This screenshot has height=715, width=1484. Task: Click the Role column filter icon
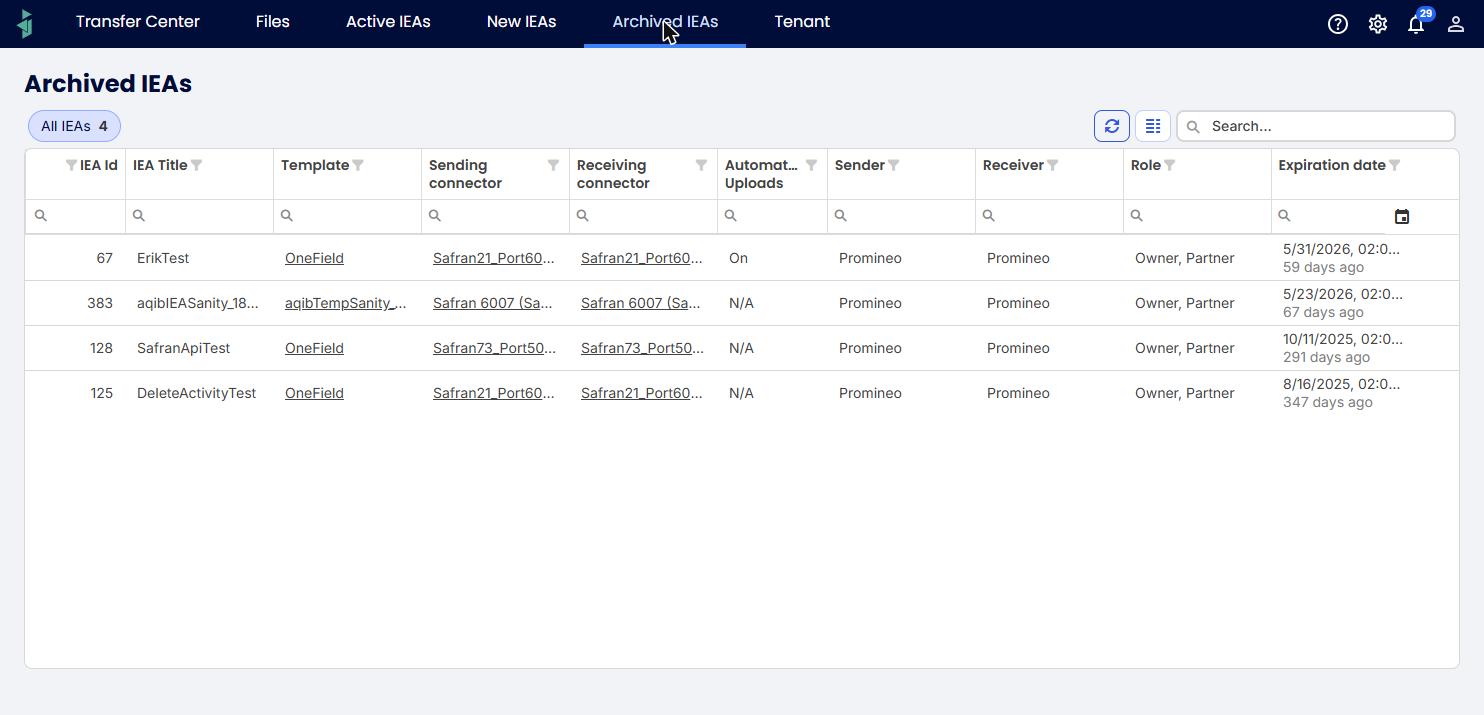coord(1169,165)
